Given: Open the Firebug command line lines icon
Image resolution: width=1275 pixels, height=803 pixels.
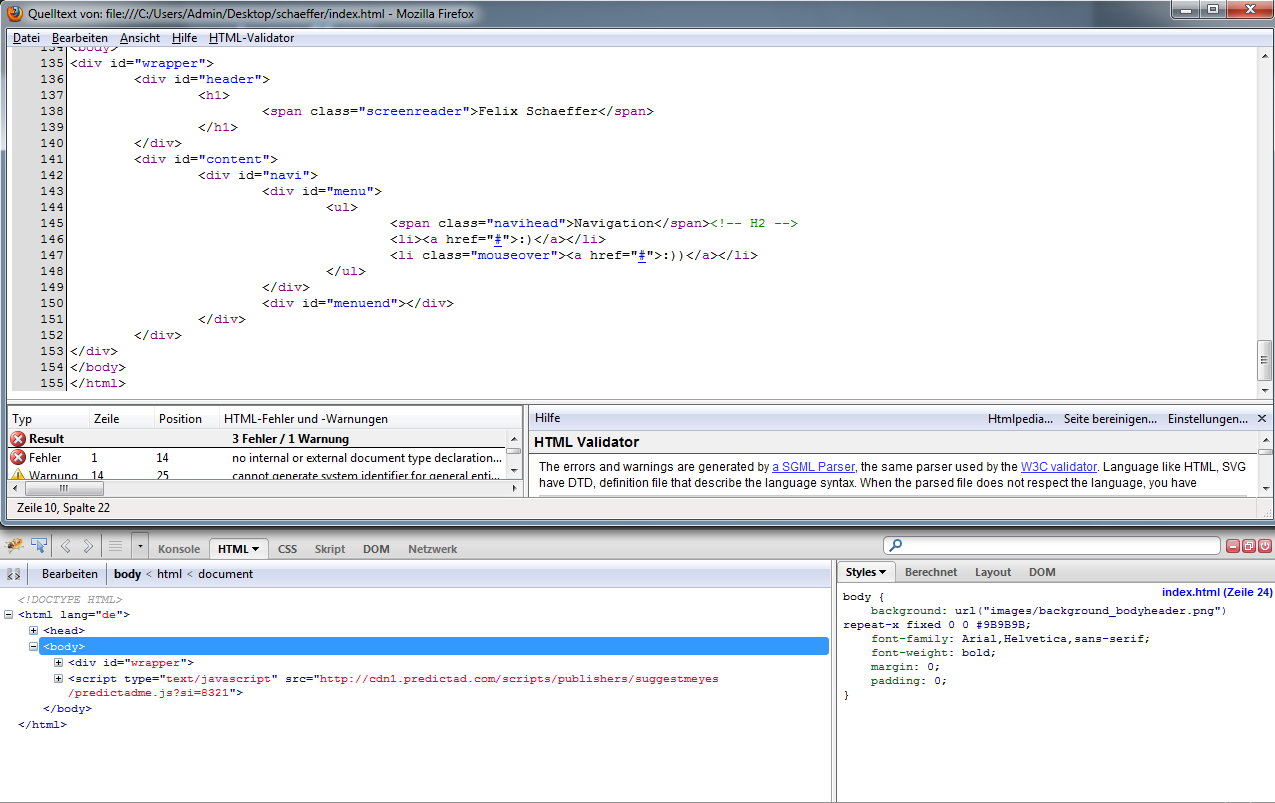Looking at the screenshot, I should 115,546.
